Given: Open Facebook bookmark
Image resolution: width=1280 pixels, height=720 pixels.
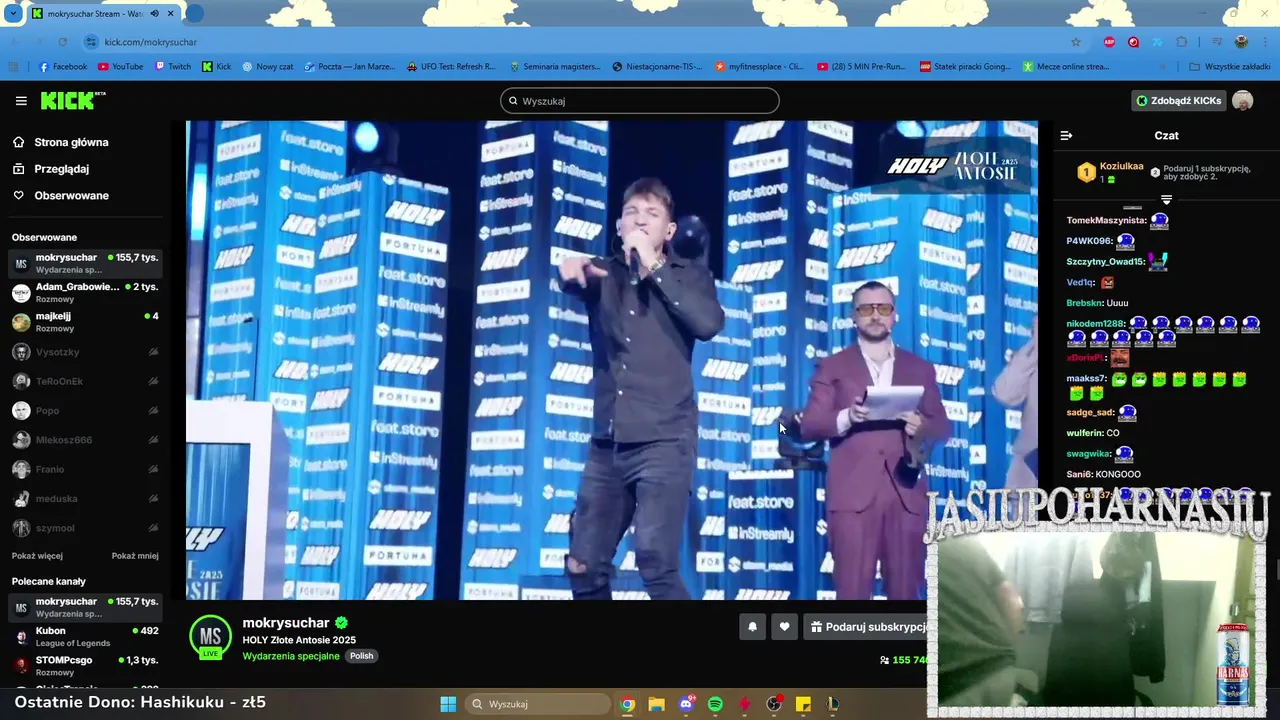Looking at the screenshot, I should (62, 67).
